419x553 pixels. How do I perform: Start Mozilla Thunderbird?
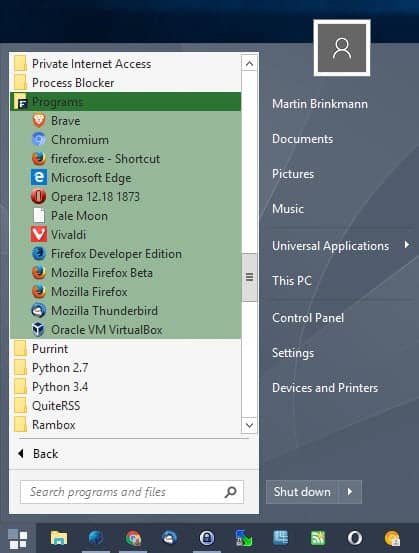[x=125, y=311]
